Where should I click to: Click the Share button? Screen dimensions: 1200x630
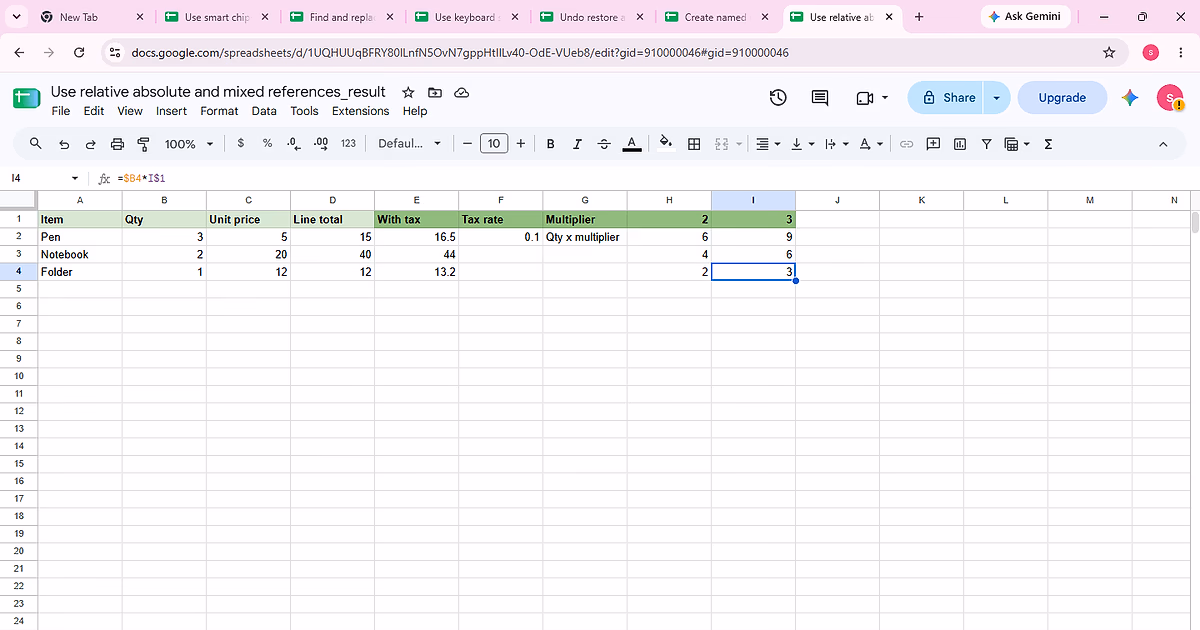pyautogui.click(x=947, y=97)
